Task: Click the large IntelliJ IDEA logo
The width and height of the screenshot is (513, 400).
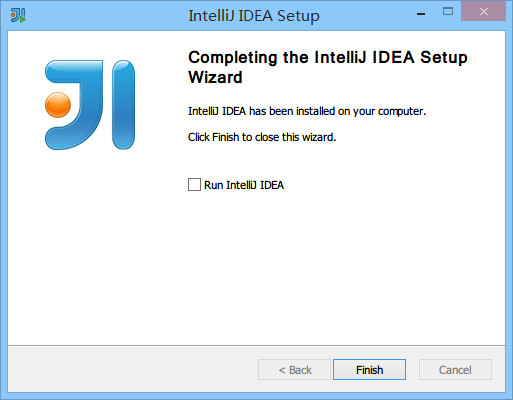Action: (90, 105)
